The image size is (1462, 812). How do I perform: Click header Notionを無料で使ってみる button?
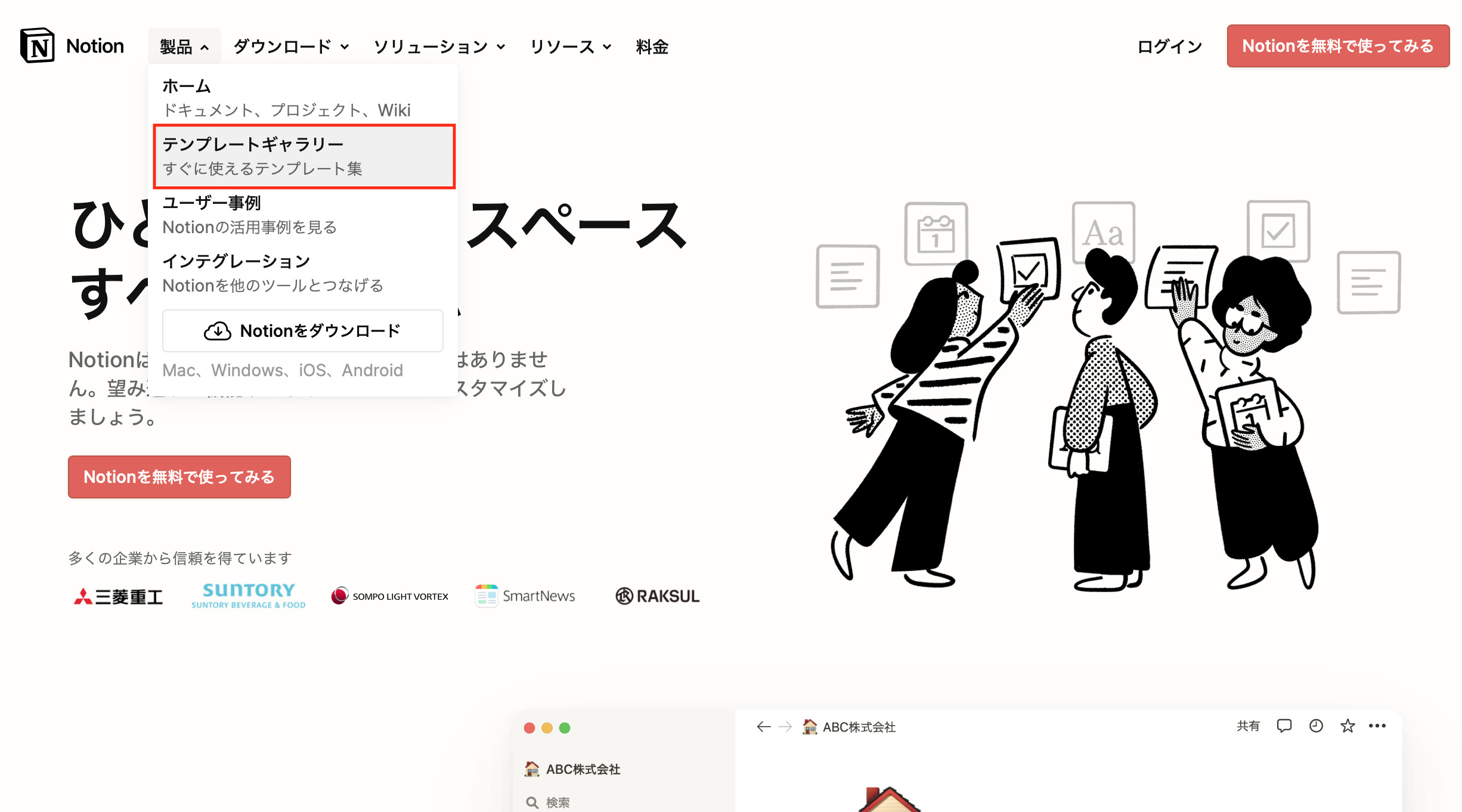(x=1338, y=46)
